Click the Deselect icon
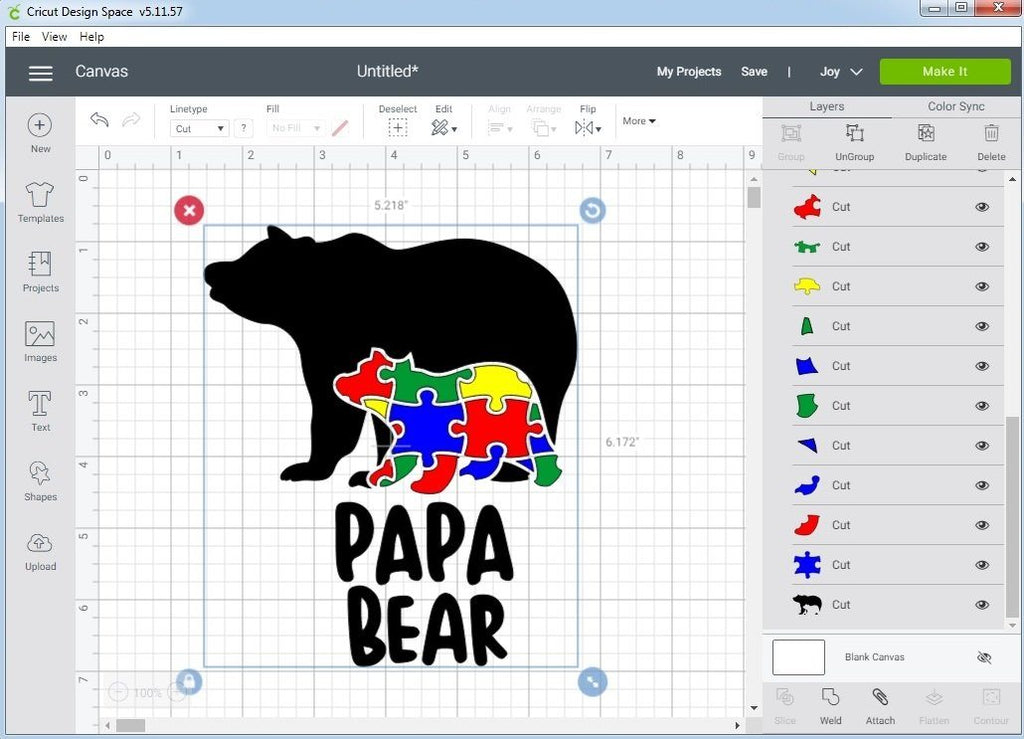Screen dimensions: 1024x739 click(x=398, y=127)
